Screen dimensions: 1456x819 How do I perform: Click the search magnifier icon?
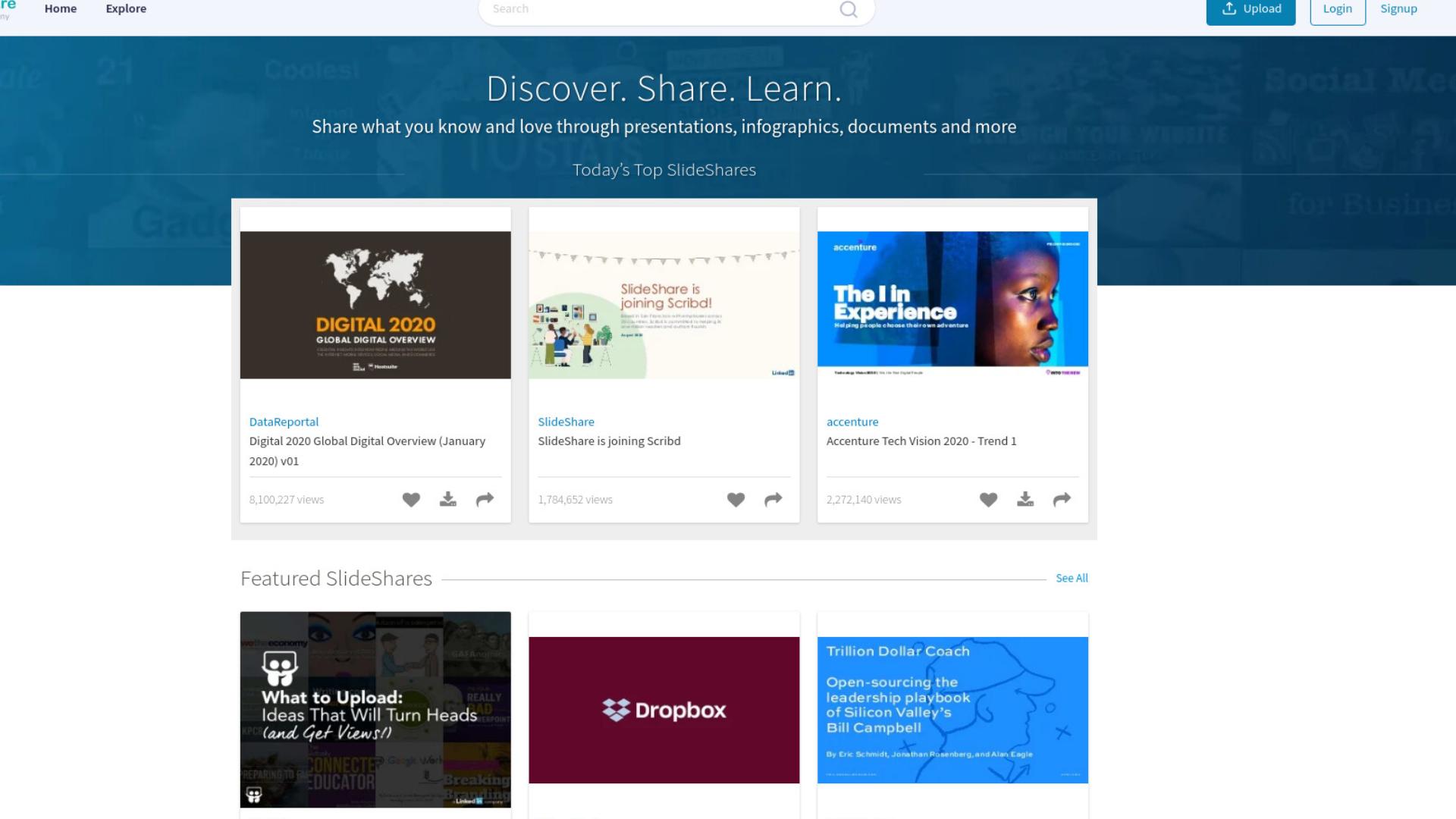click(x=849, y=9)
